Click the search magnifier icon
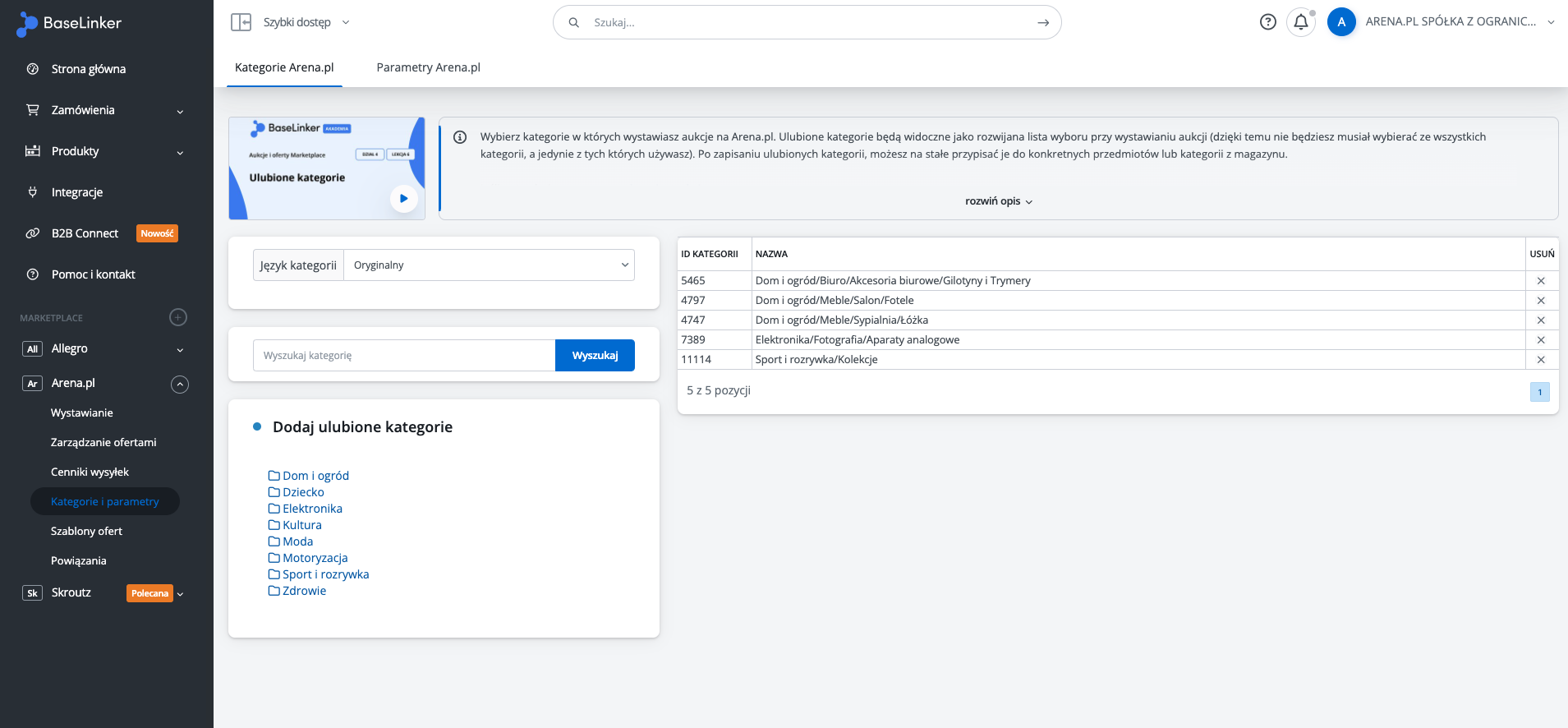The height and width of the screenshot is (728, 1568). click(x=574, y=22)
